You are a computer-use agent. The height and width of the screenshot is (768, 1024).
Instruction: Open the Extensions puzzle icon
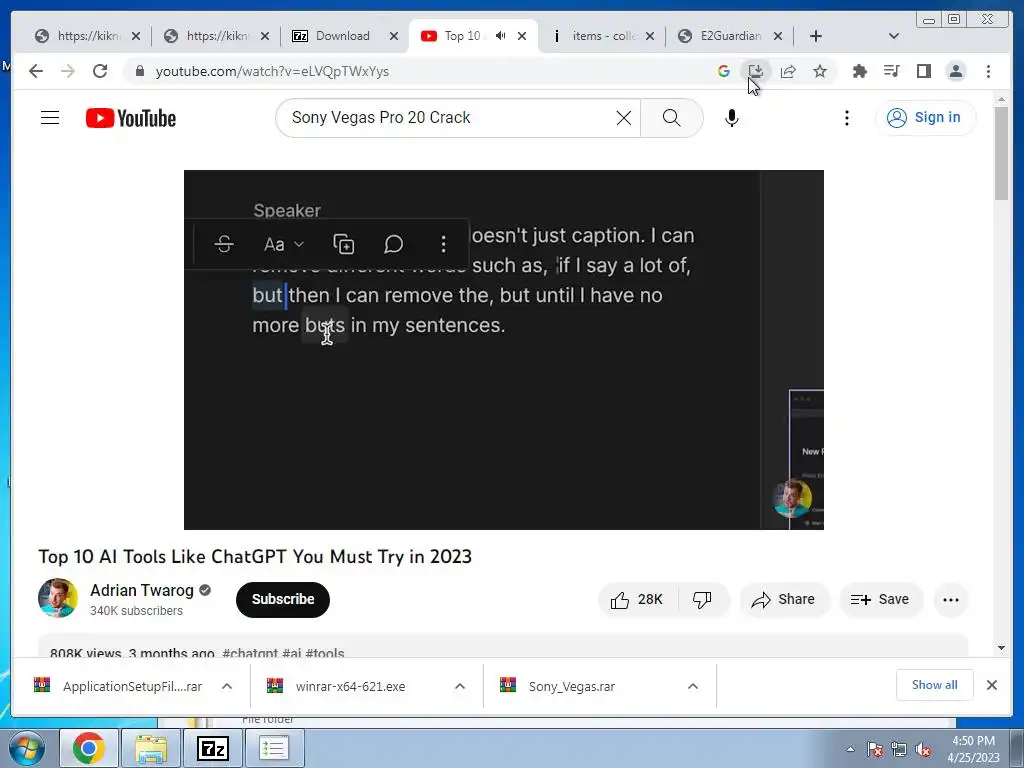click(860, 71)
